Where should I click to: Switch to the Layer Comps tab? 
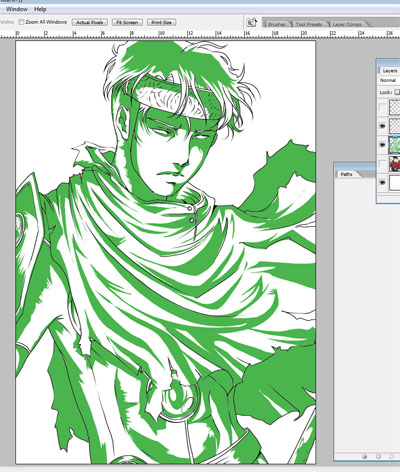[x=347, y=24]
